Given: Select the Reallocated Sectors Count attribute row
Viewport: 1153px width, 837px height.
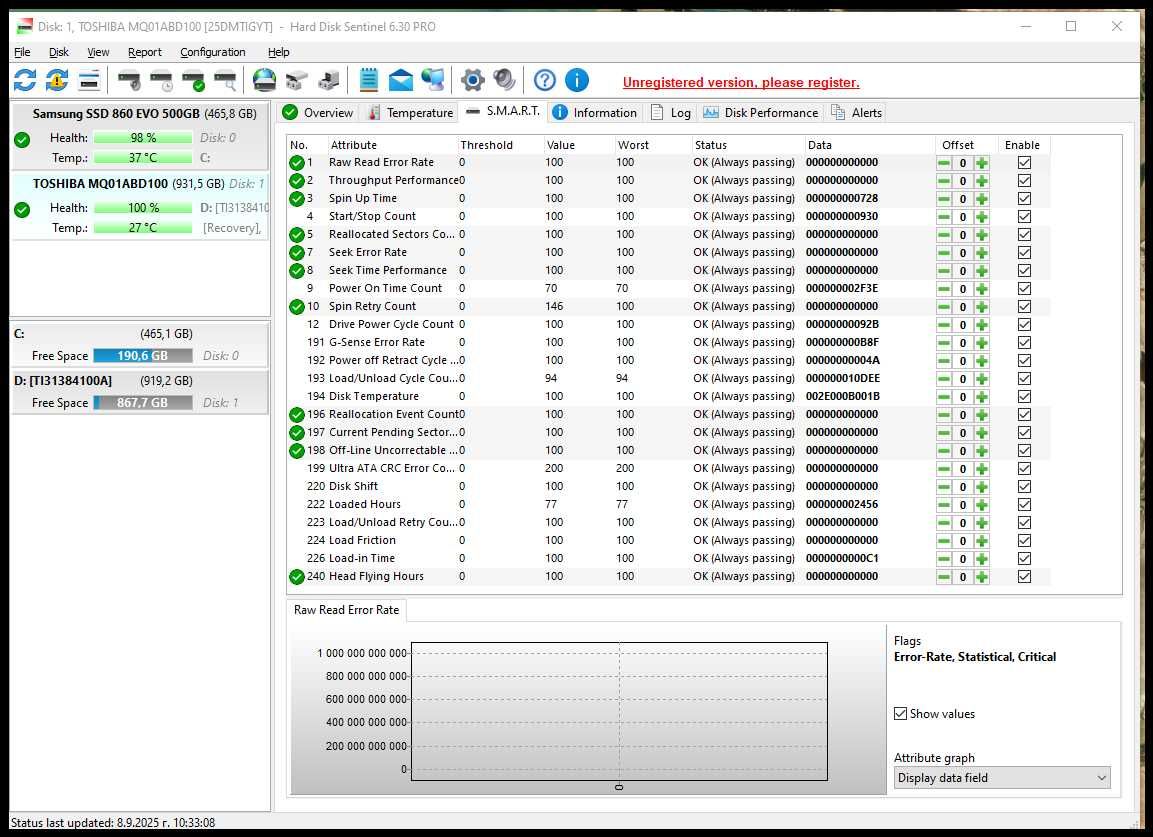Looking at the screenshot, I should point(668,235).
